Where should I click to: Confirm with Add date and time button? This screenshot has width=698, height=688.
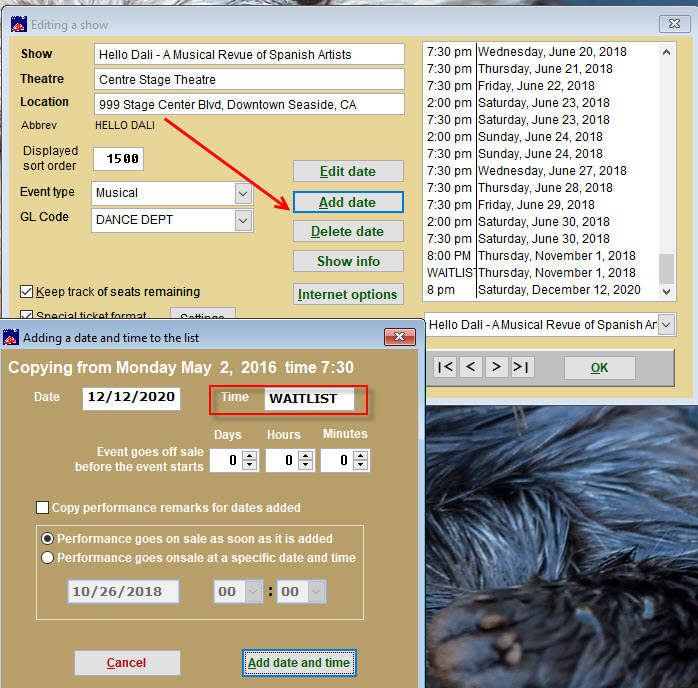click(298, 662)
